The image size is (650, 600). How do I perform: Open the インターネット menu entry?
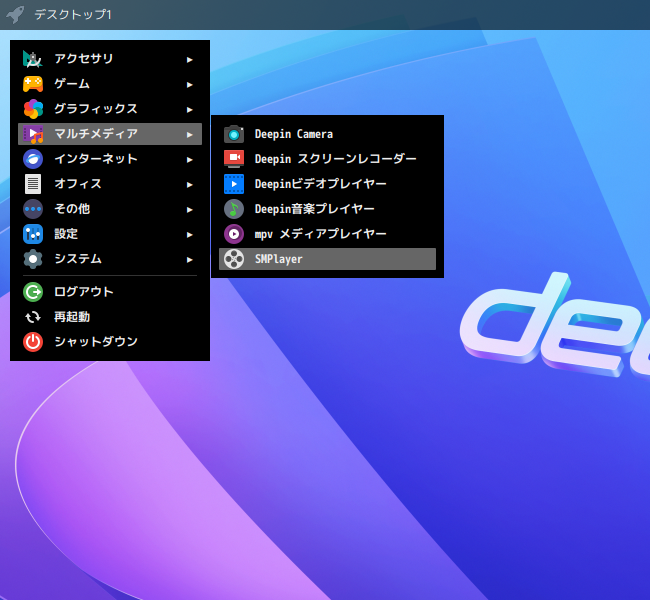point(110,159)
